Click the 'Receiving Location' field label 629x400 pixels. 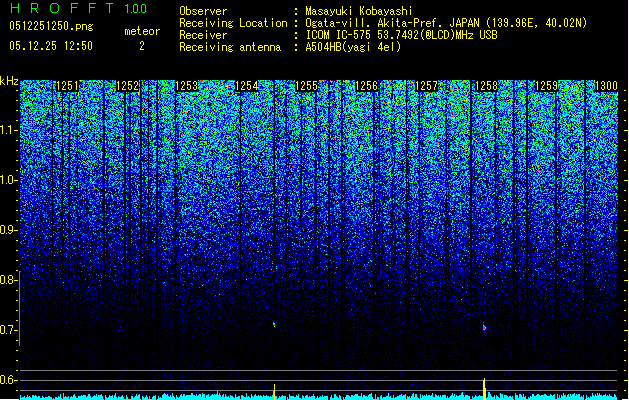pos(233,23)
